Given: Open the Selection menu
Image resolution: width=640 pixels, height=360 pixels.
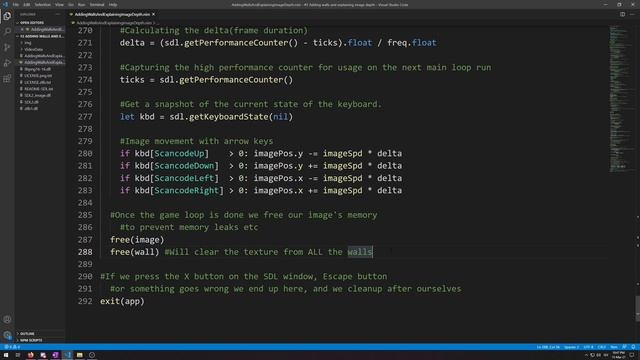Looking at the screenshot, I should (x=42, y=4).
